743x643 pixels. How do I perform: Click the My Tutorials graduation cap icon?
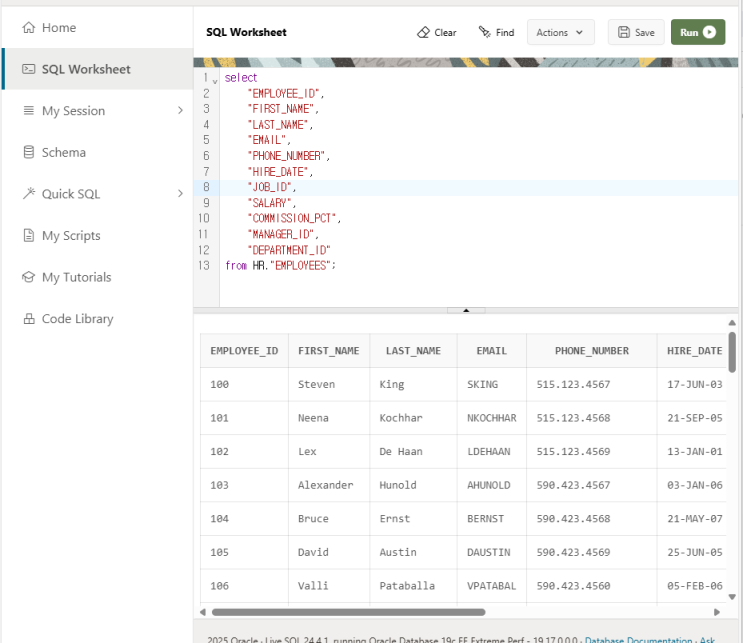(28, 277)
